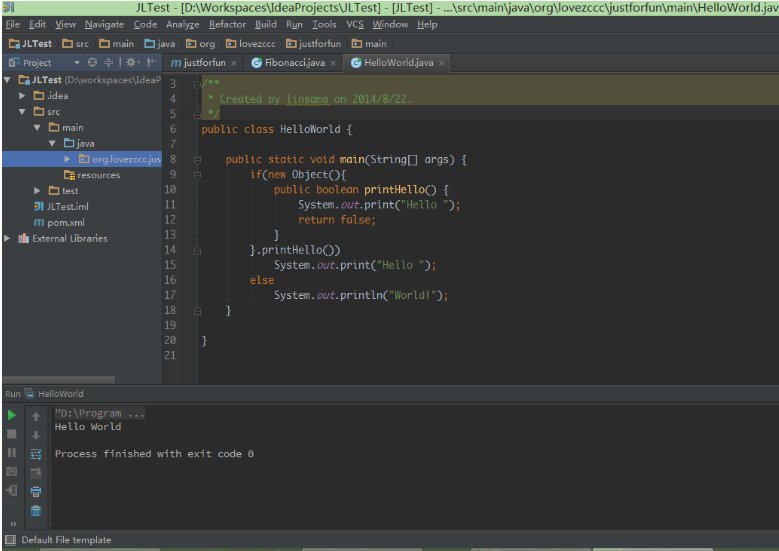Toggle tool window bars in status bar corner

point(10,540)
